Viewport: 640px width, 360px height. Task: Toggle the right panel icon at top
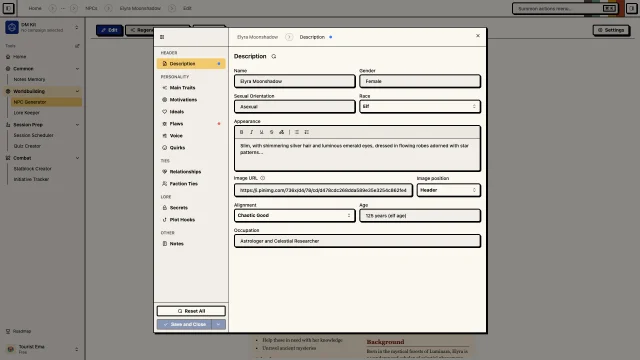(631, 8)
